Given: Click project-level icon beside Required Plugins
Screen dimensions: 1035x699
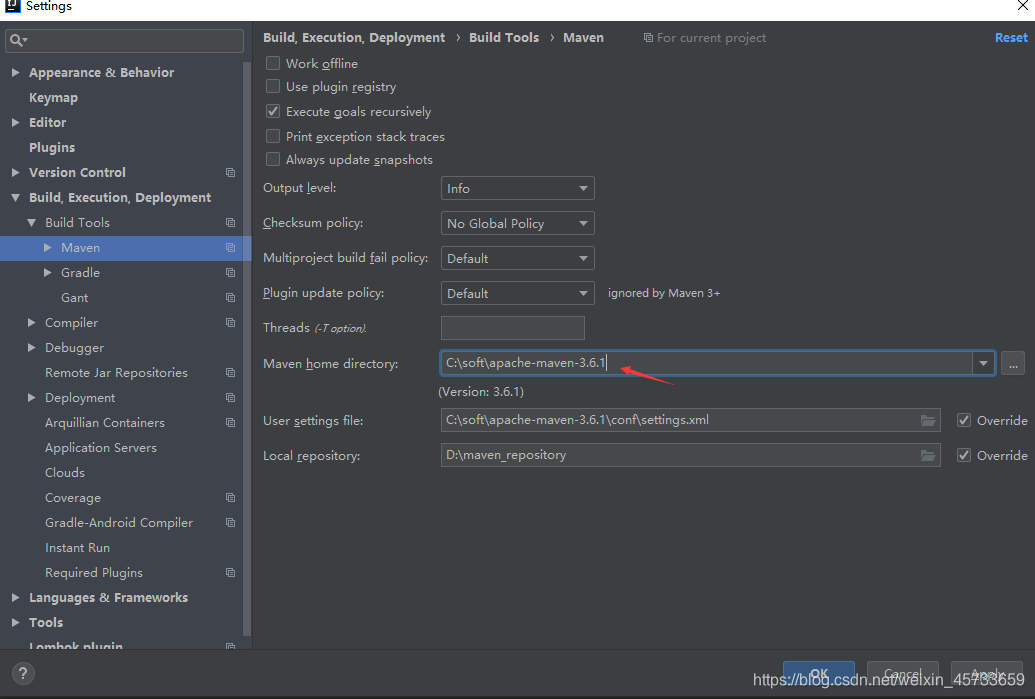Looking at the screenshot, I should pyautogui.click(x=230, y=573).
